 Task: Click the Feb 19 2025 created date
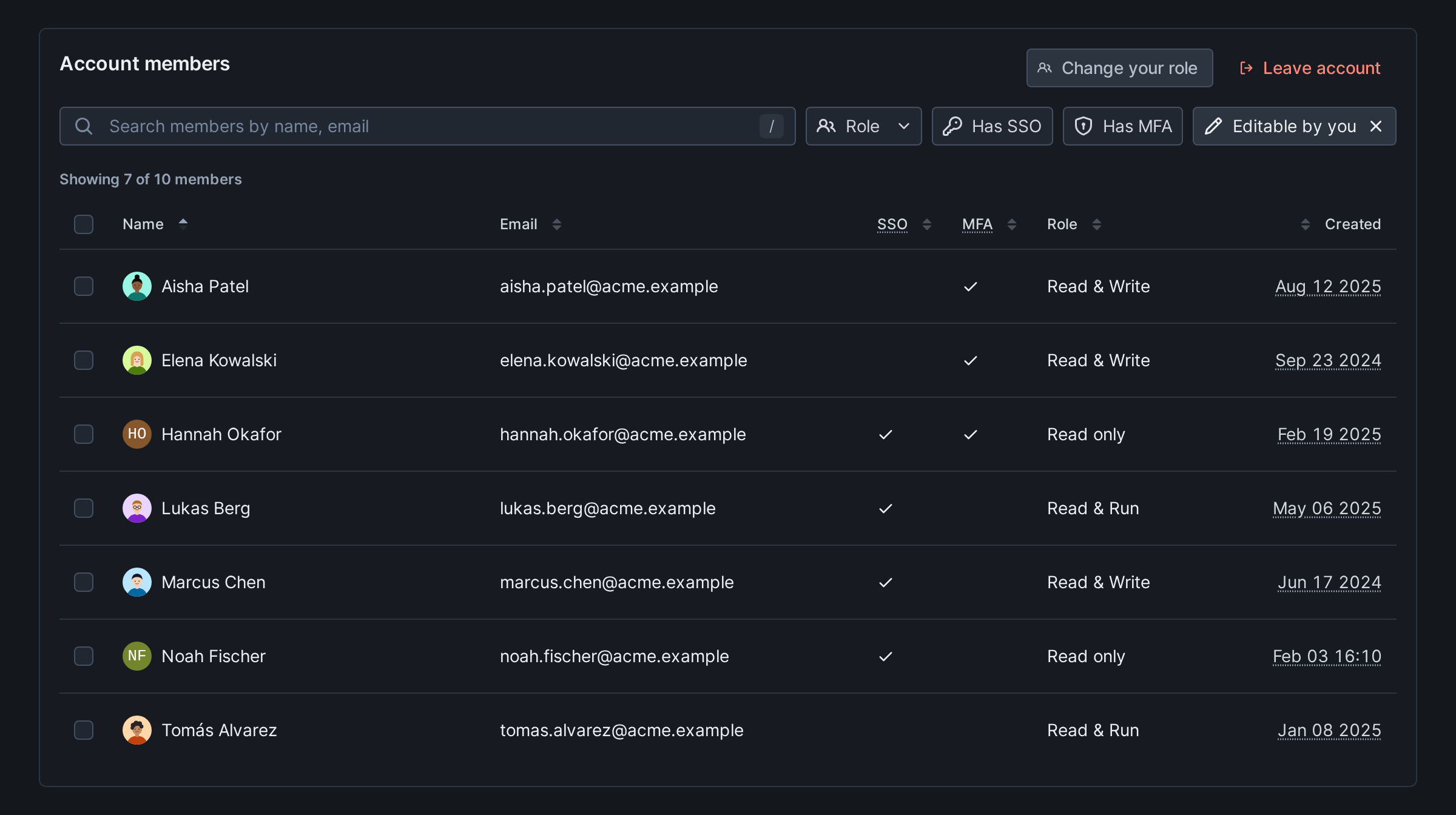(x=1330, y=434)
